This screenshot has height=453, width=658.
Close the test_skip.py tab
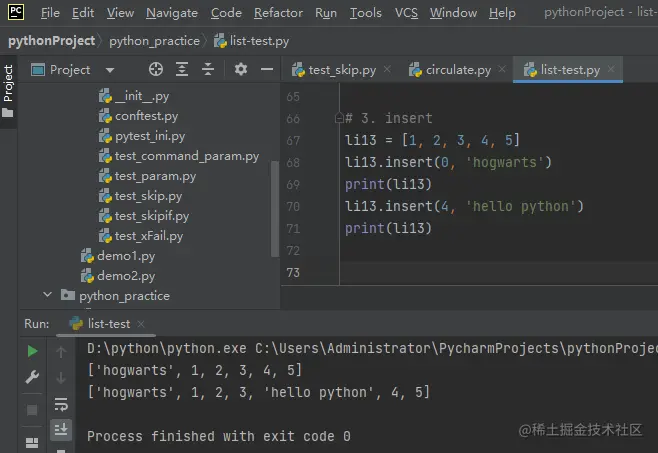point(387,69)
